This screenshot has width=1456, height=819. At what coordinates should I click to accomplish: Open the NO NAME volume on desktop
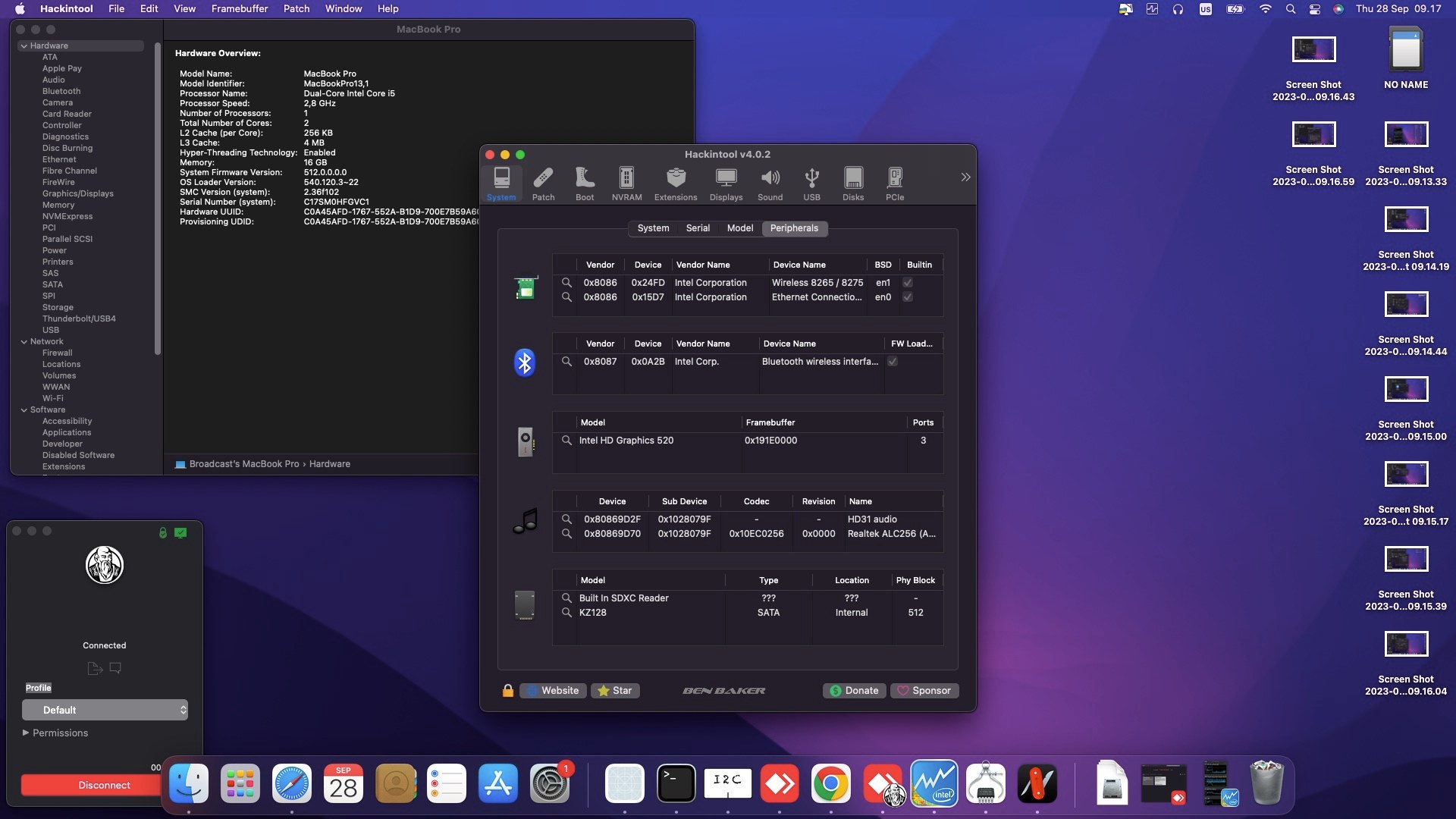[x=1406, y=59]
